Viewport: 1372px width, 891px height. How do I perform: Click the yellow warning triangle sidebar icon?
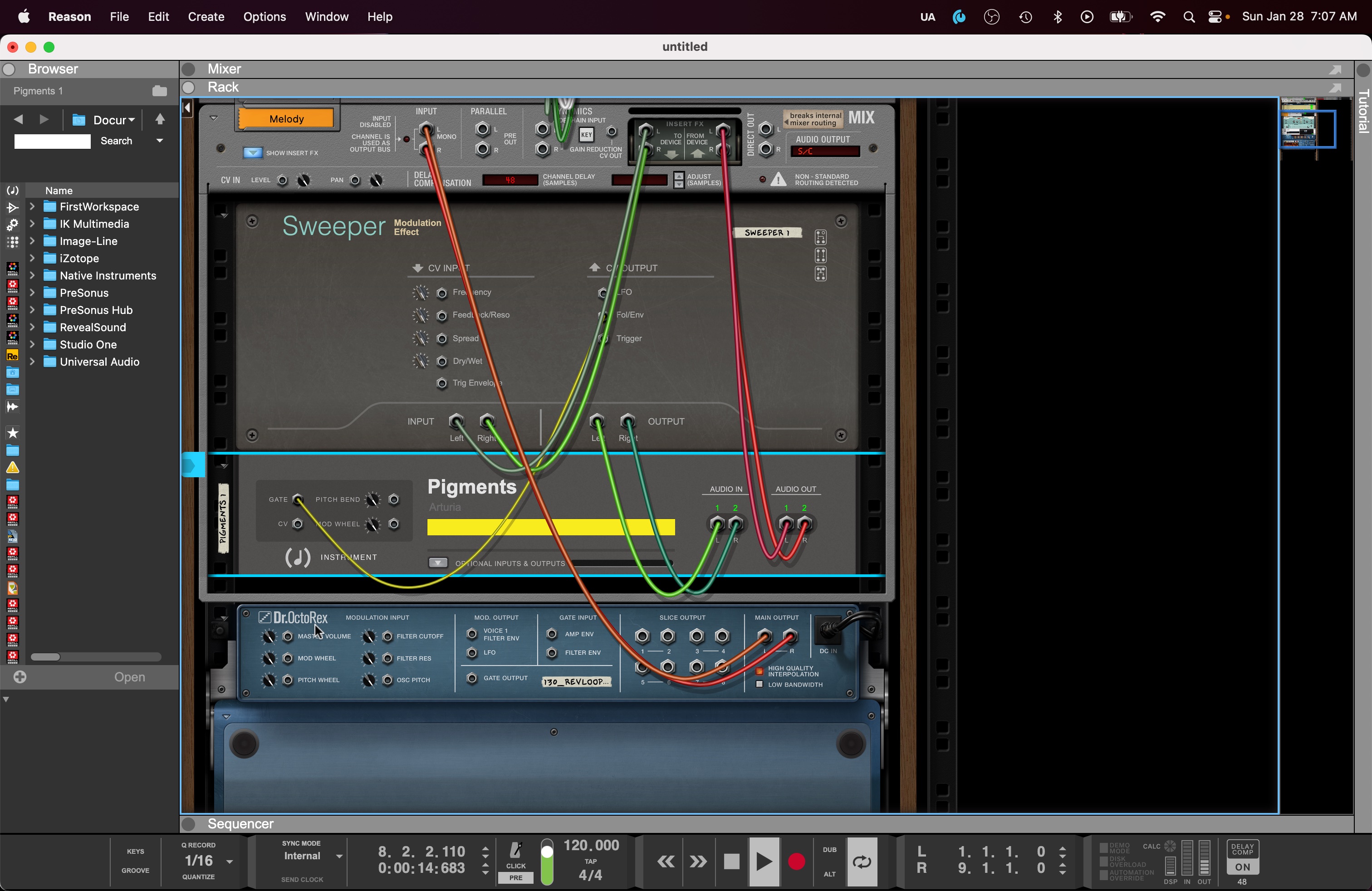coord(12,467)
